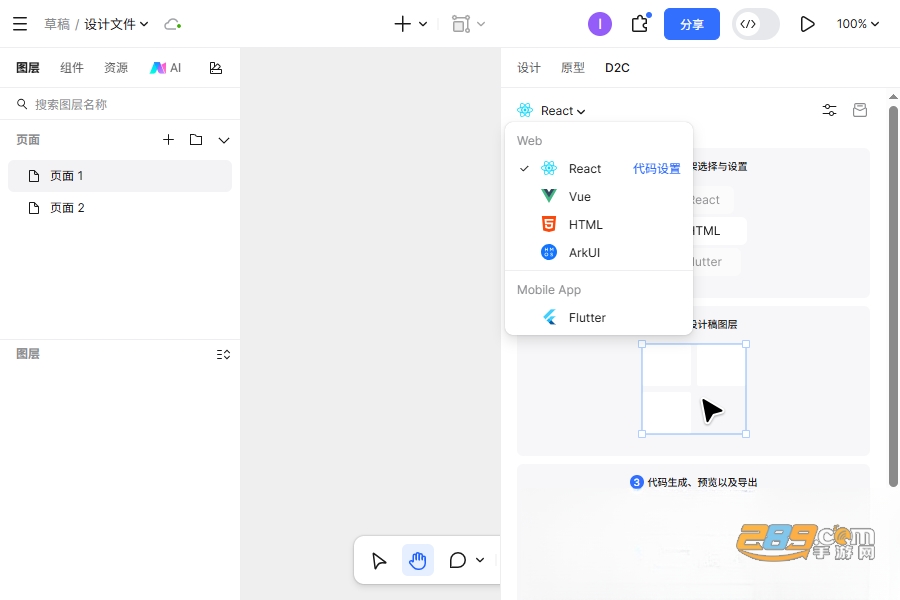Select the move arrow tool

tap(379, 560)
